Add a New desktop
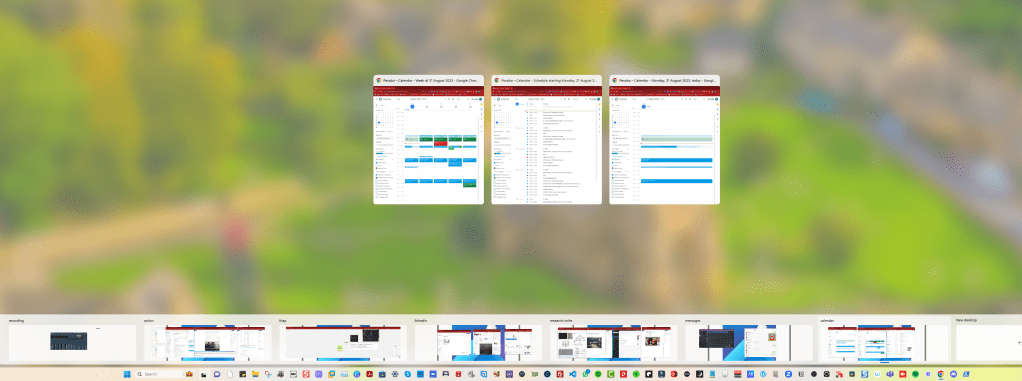The height and width of the screenshot is (381, 1022). point(989,343)
